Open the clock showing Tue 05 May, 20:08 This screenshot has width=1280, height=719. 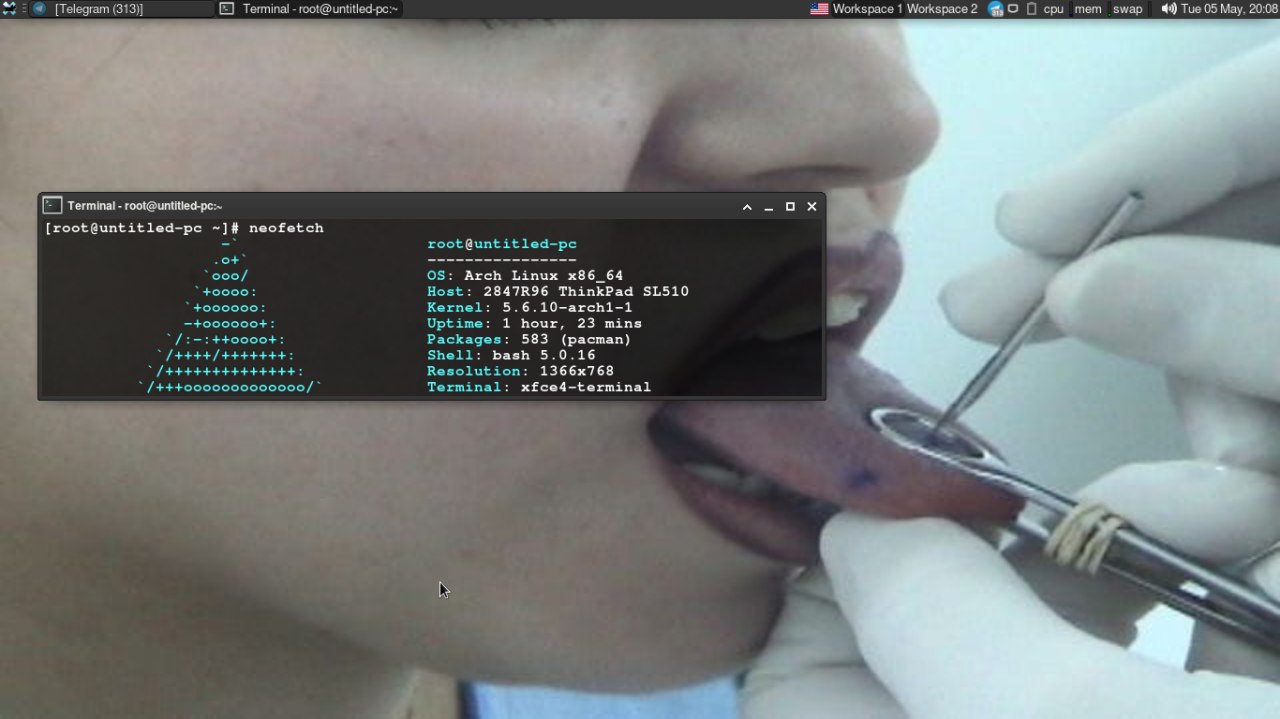coord(1229,9)
